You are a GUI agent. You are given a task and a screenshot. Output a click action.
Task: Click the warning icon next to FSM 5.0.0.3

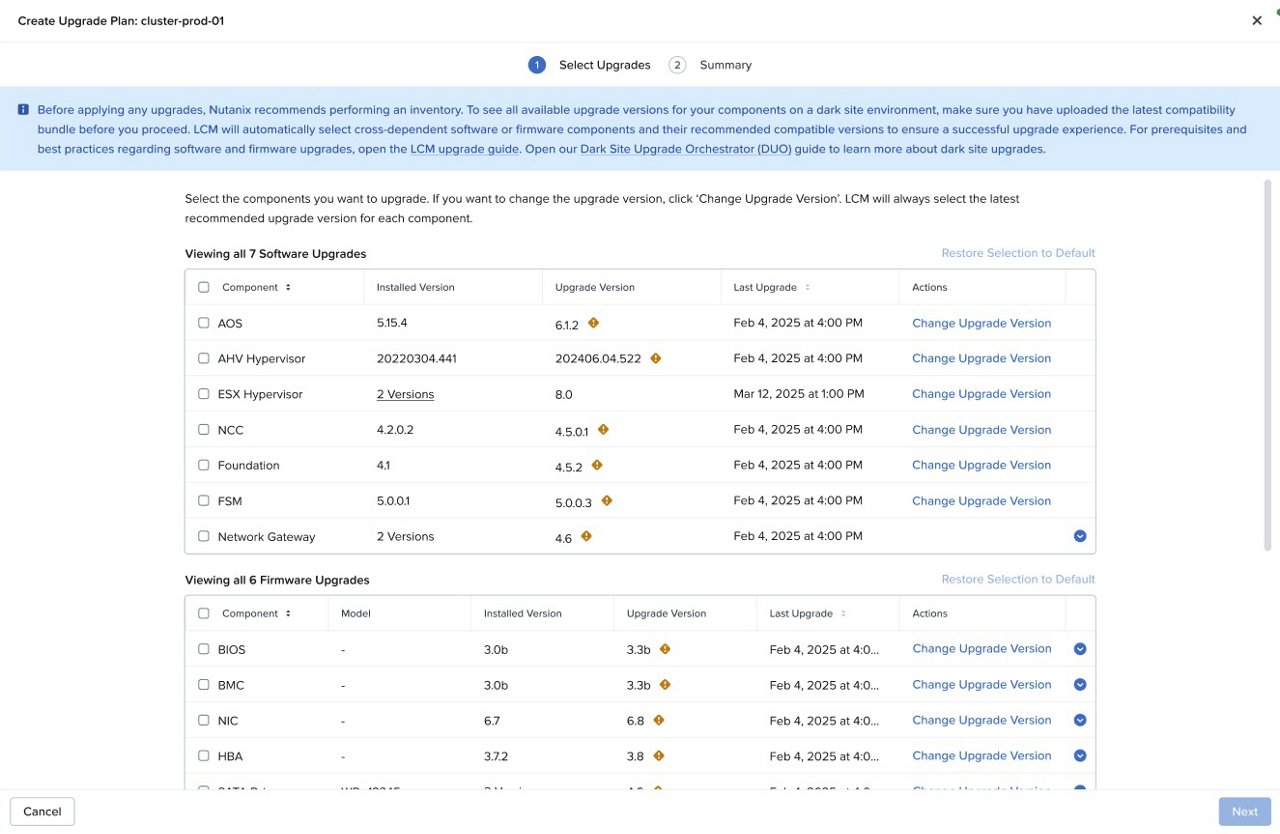click(x=607, y=501)
